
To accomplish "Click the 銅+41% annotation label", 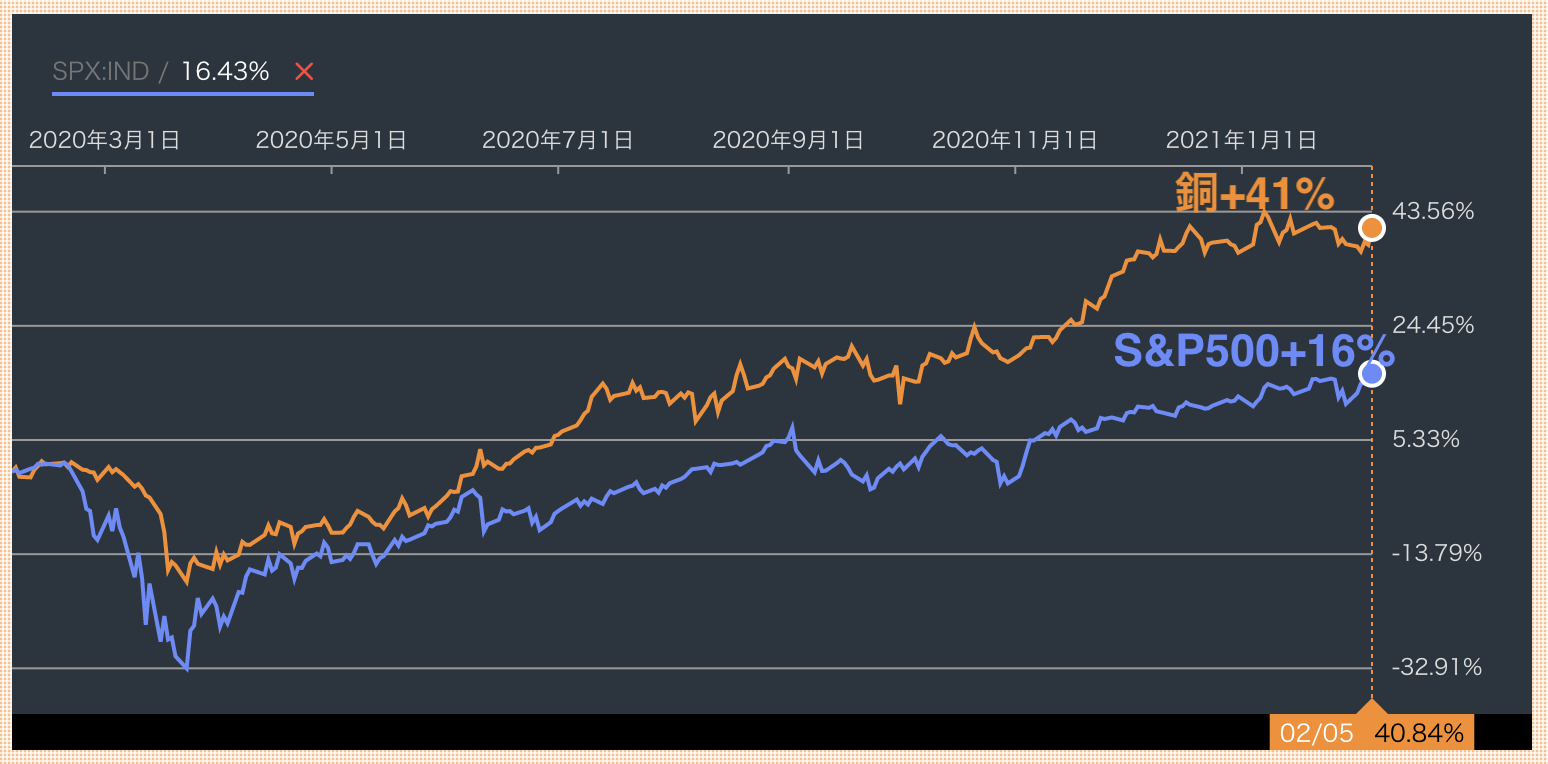I will (1255, 195).
